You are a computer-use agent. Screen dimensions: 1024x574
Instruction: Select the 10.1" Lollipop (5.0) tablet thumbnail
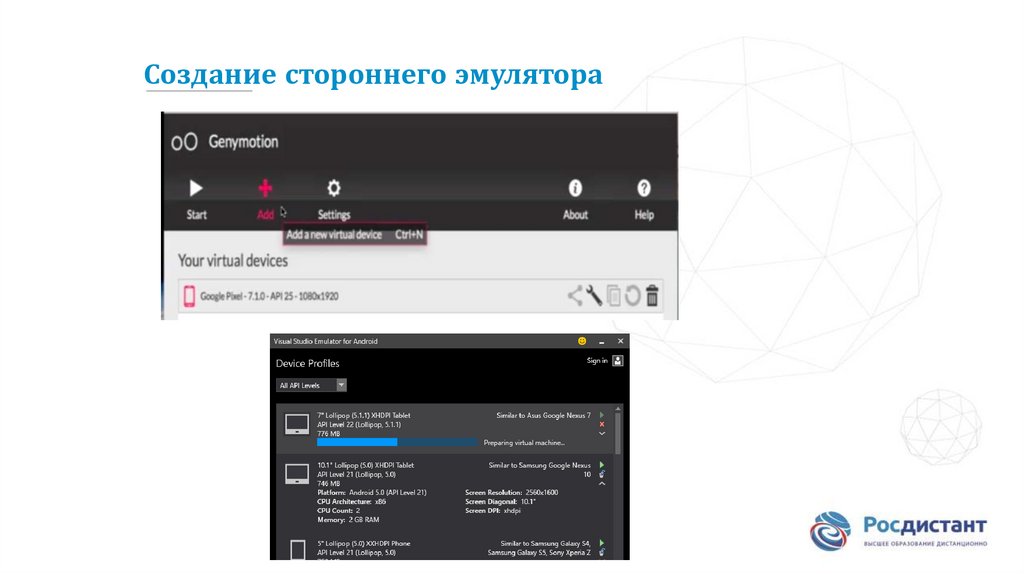297,474
